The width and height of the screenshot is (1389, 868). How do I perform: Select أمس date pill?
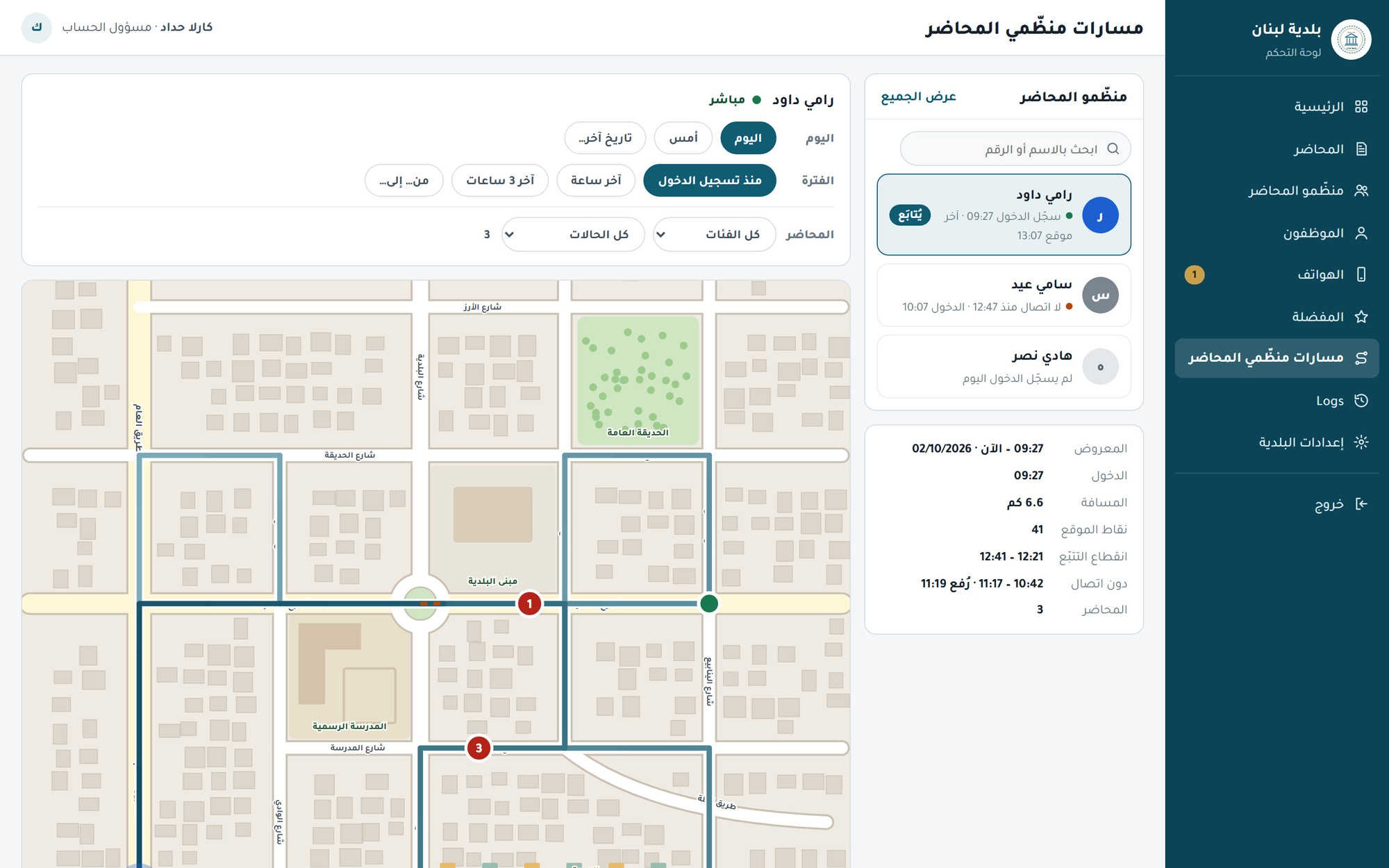tap(683, 138)
